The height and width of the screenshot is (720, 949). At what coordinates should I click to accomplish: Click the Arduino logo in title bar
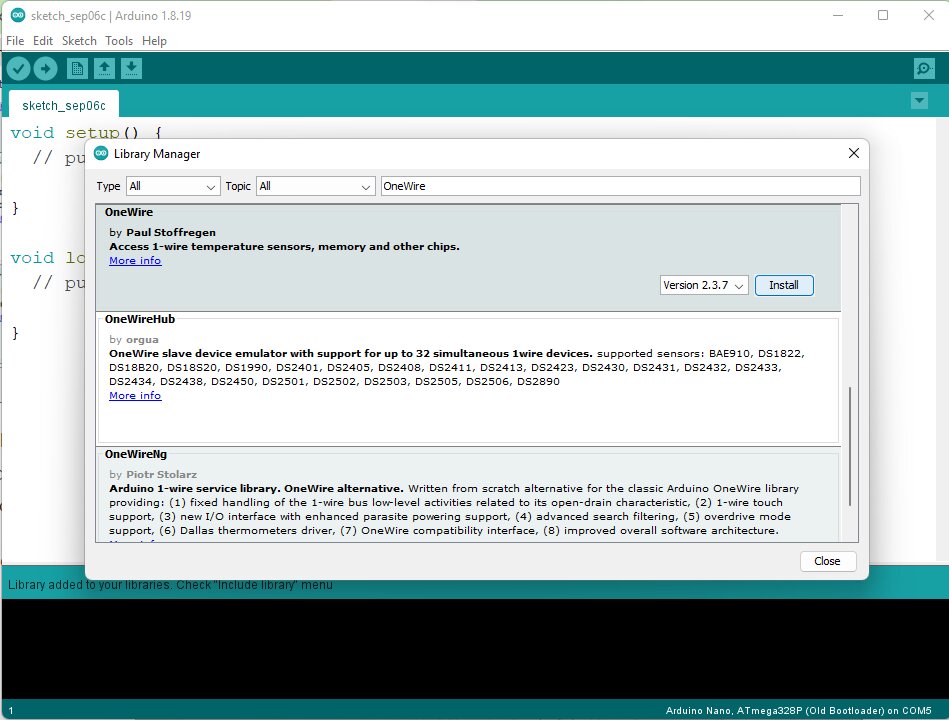click(x=18, y=15)
